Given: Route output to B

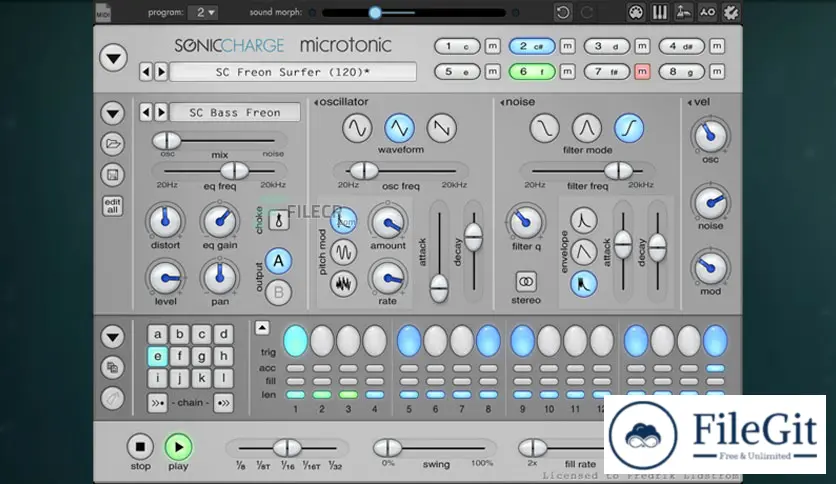Looking at the screenshot, I should click(x=278, y=292).
